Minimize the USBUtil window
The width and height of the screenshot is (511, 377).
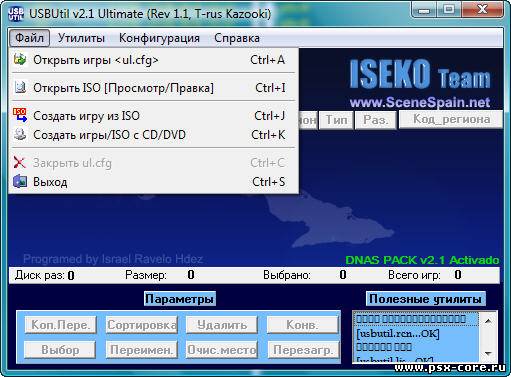click(x=424, y=9)
